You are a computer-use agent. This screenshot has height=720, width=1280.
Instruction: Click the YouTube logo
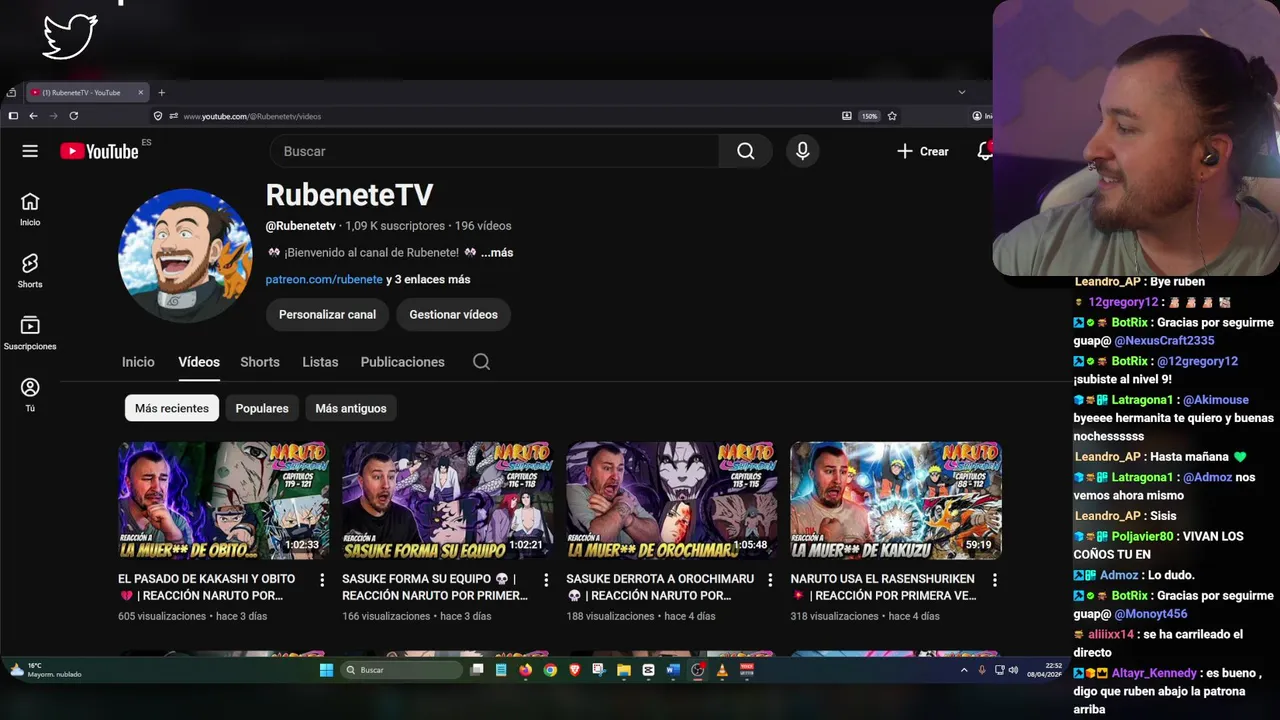[x=99, y=151]
